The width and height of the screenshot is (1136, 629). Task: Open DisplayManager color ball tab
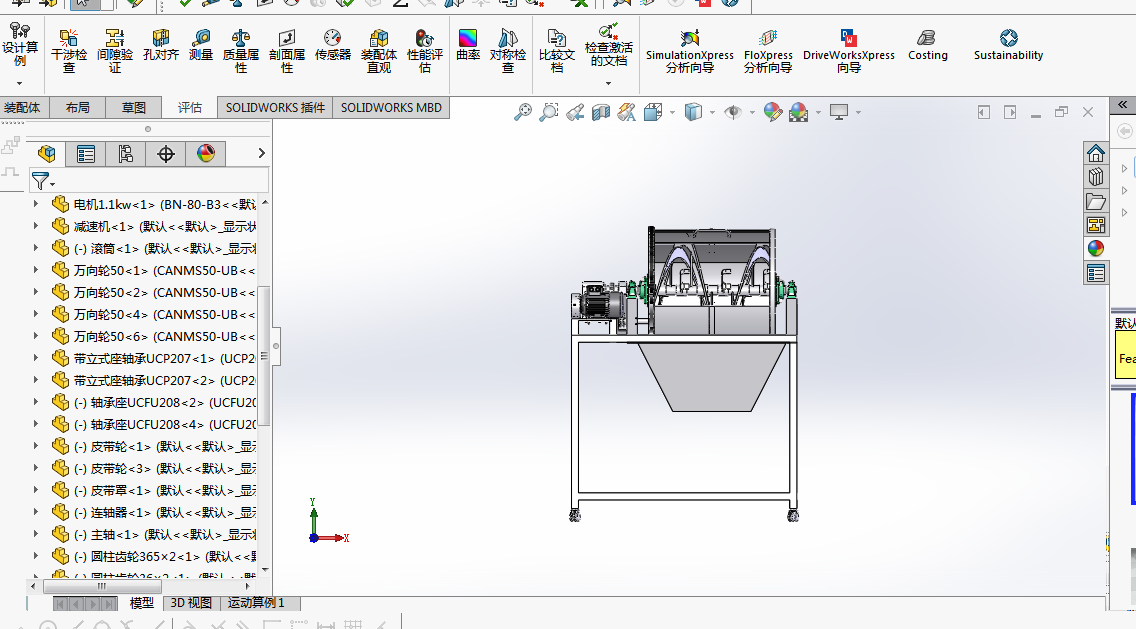pos(206,154)
